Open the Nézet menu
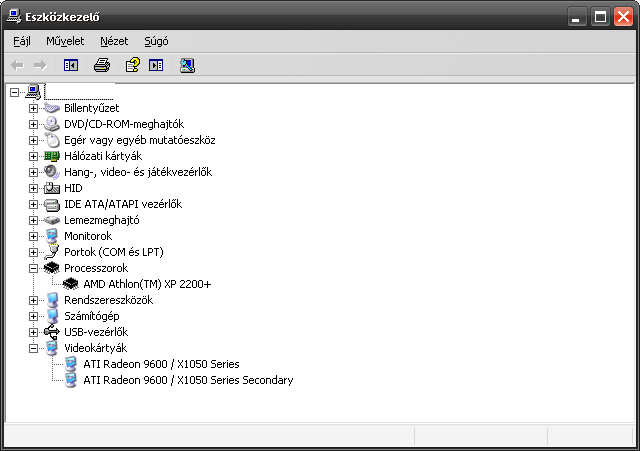 (x=114, y=41)
